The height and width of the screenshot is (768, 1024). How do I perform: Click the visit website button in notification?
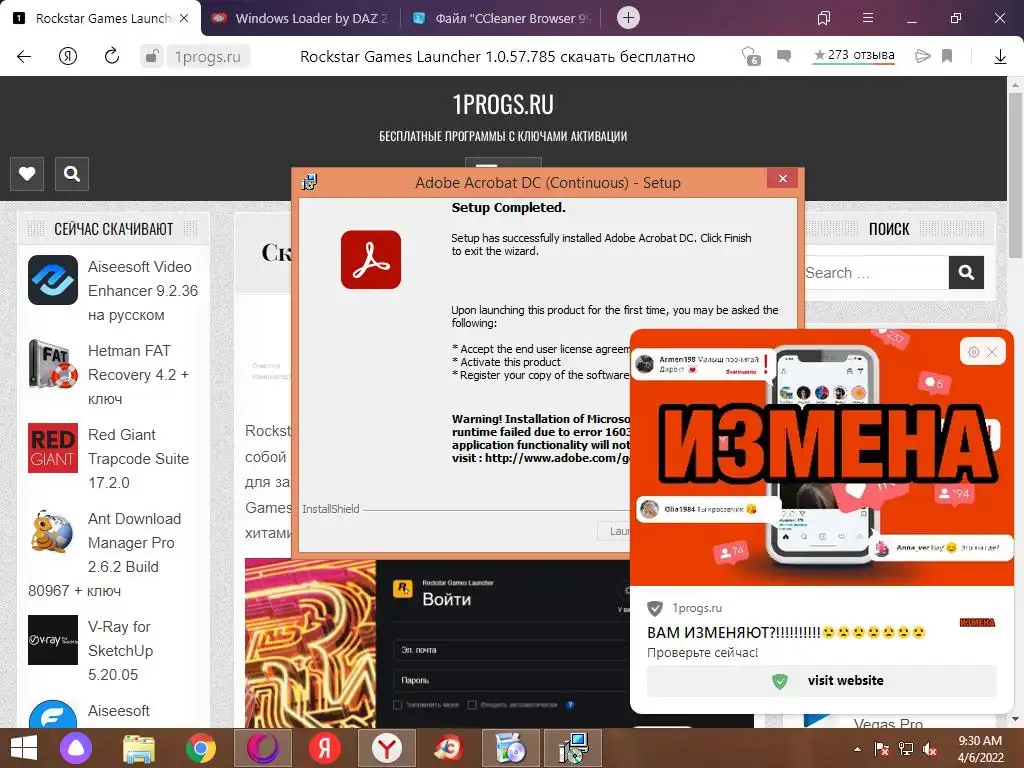pos(822,681)
